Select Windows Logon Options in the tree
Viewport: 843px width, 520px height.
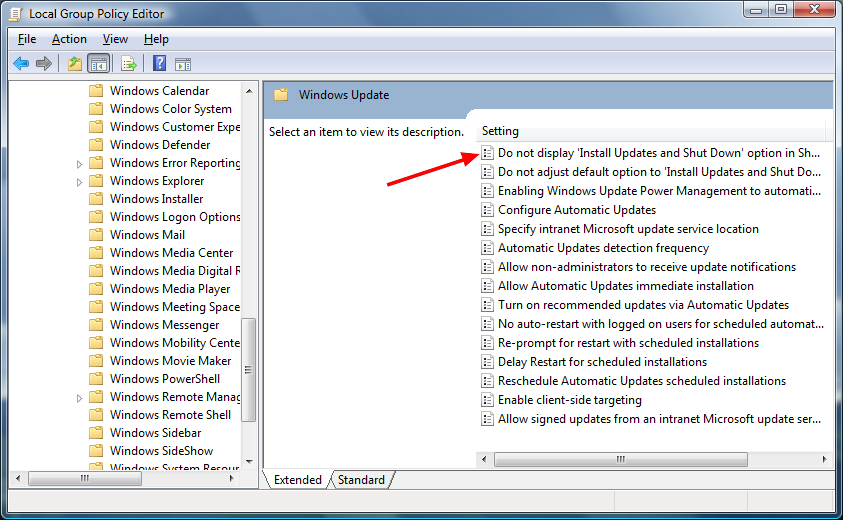pos(175,217)
